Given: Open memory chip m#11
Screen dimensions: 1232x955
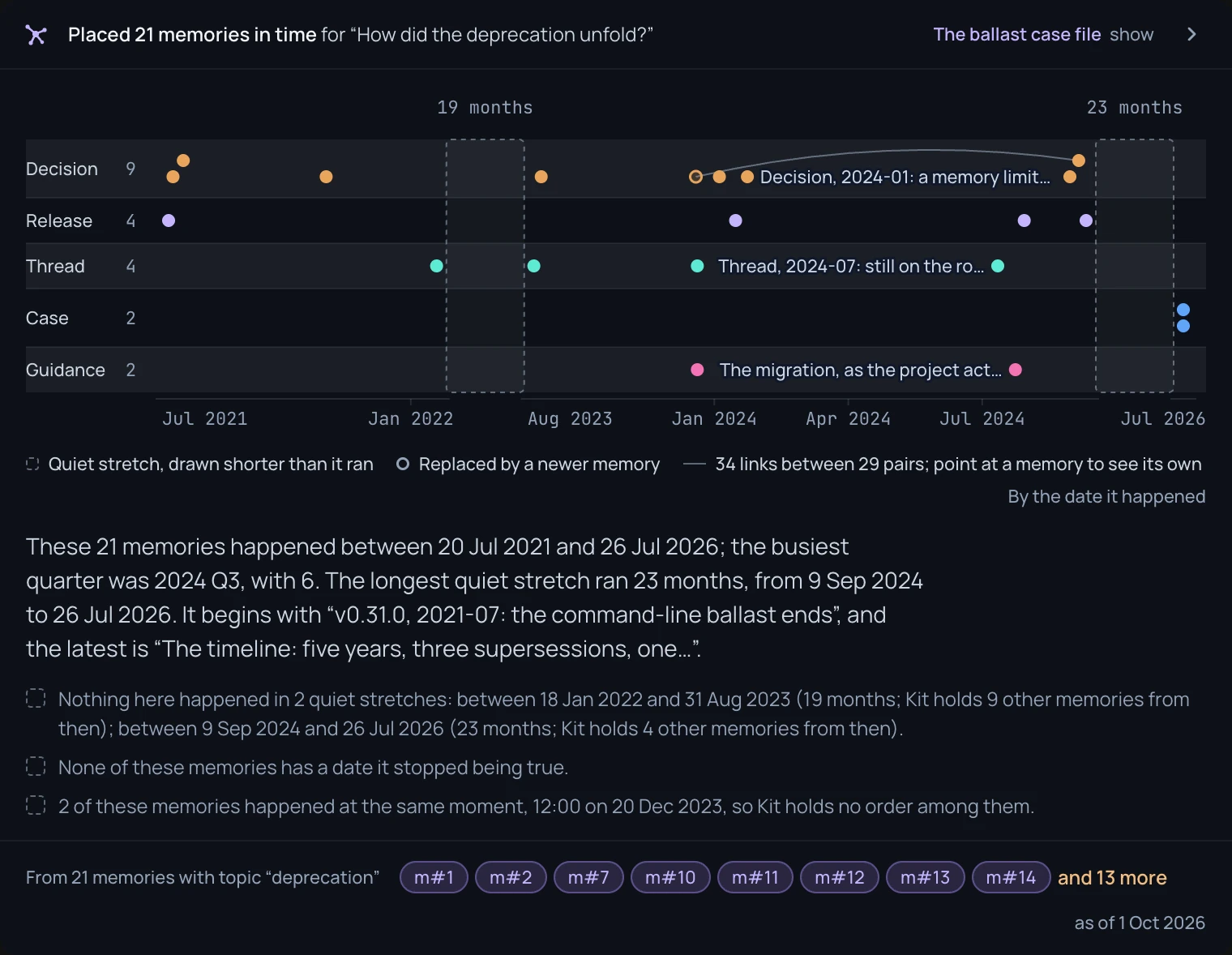Looking at the screenshot, I should [755, 877].
